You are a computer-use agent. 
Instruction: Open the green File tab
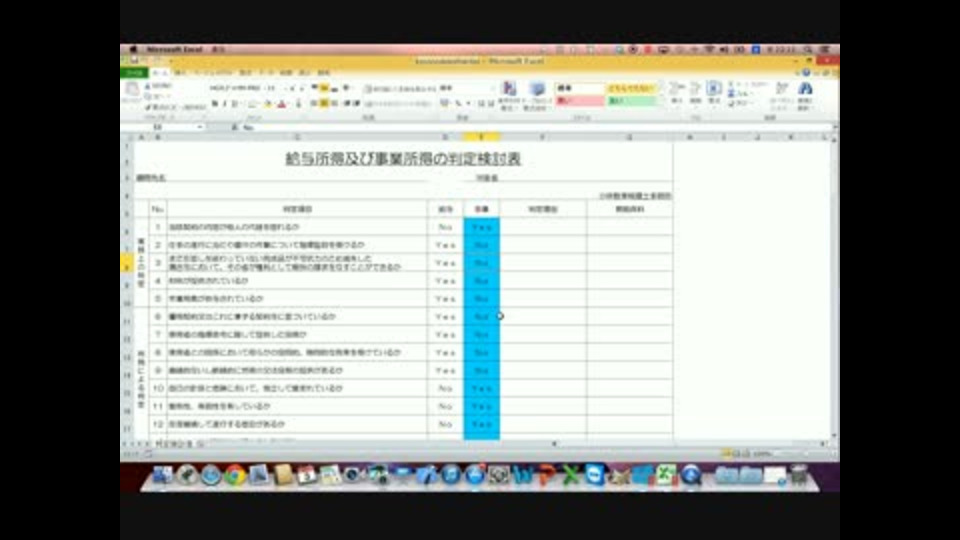pos(134,73)
